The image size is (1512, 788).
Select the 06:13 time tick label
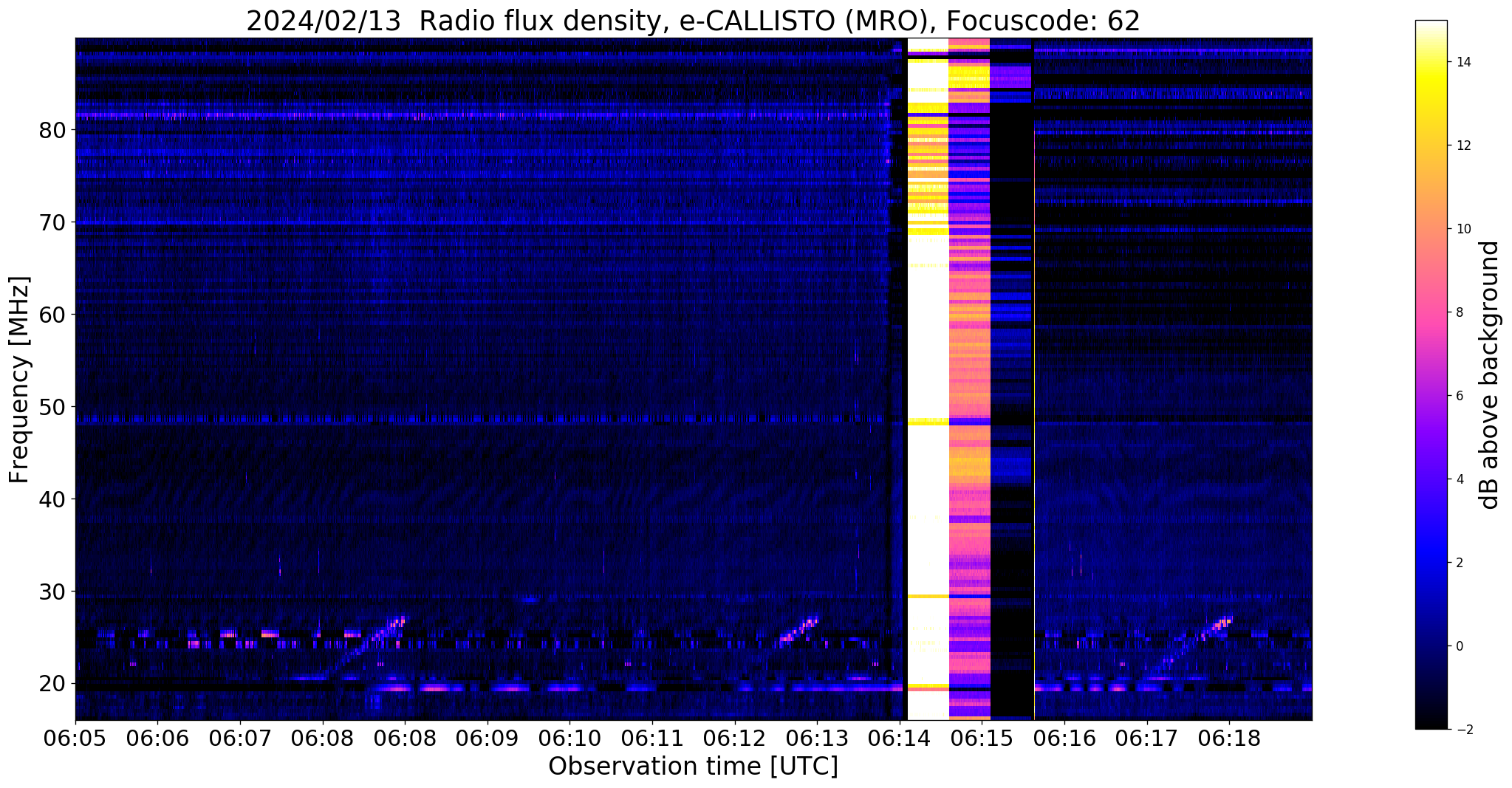tap(817, 738)
